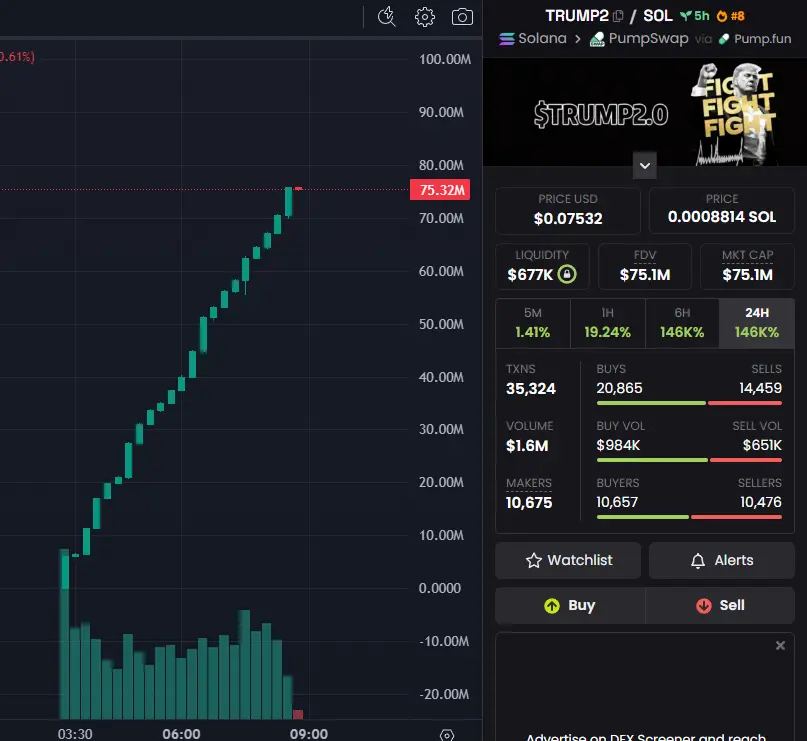Add token to Watchlist
Image resolution: width=807 pixels, height=741 pixels.
tap(568, 560)
